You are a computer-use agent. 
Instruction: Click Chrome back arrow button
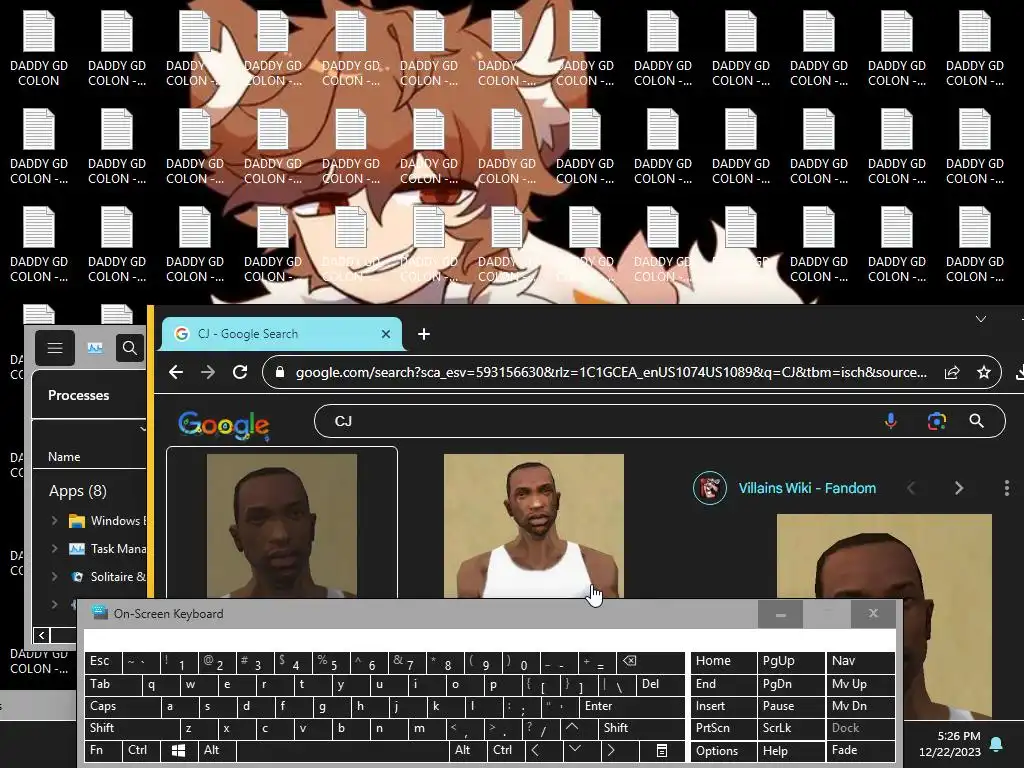pos(176,372)
